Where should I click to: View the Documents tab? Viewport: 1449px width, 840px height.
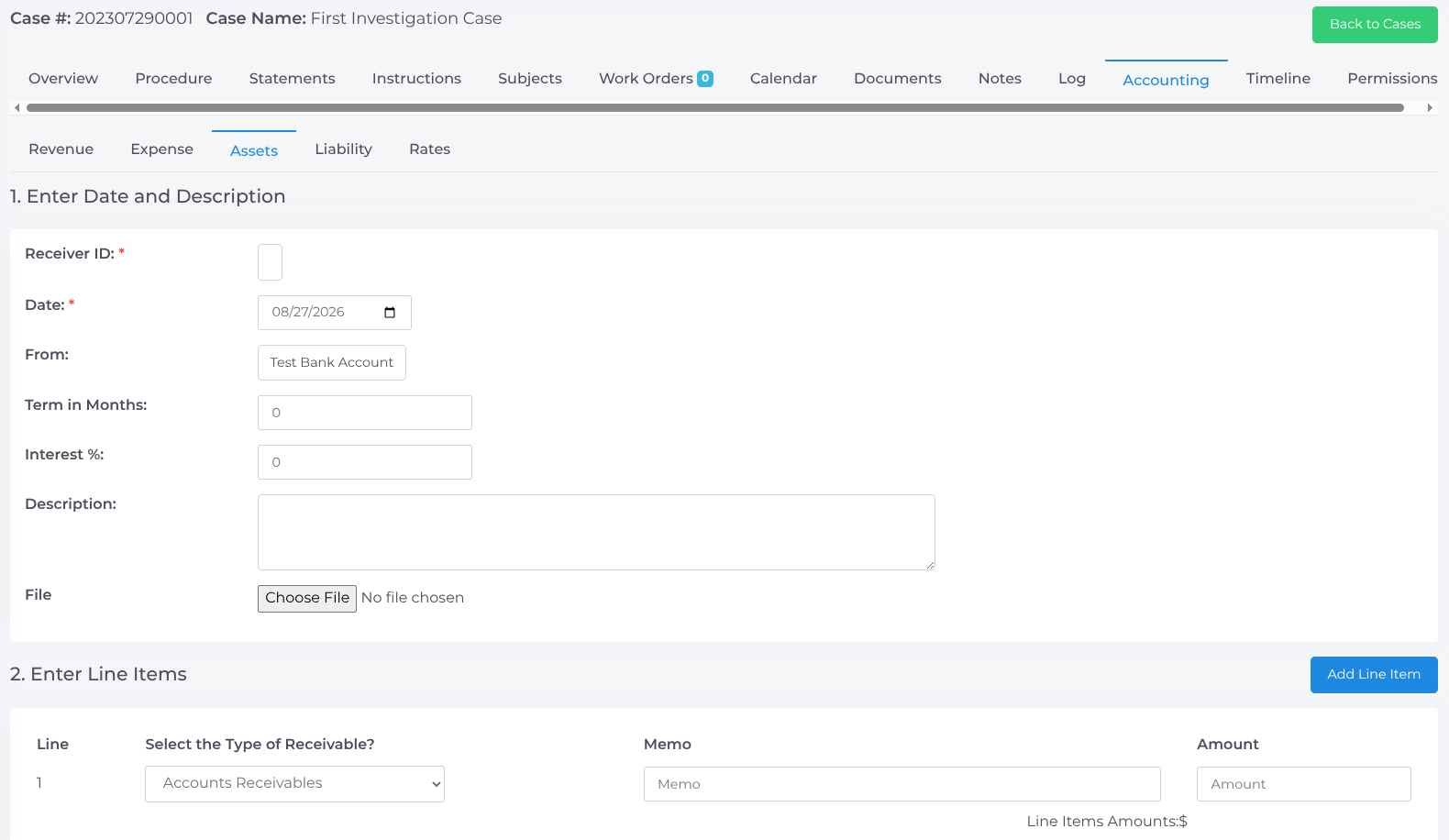pos(897,79)
